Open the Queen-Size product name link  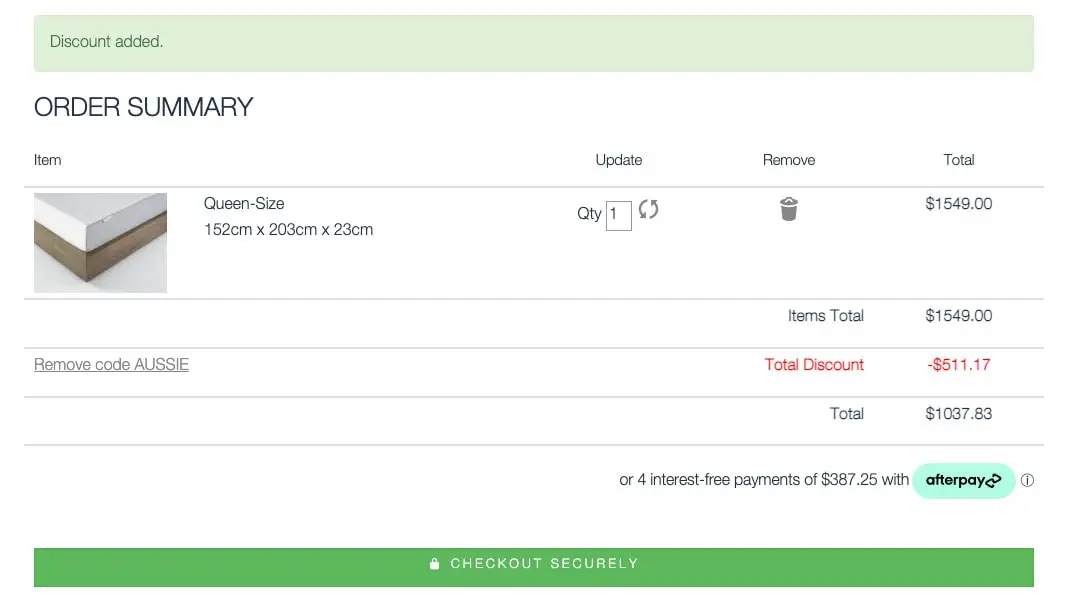pos(244,204)
